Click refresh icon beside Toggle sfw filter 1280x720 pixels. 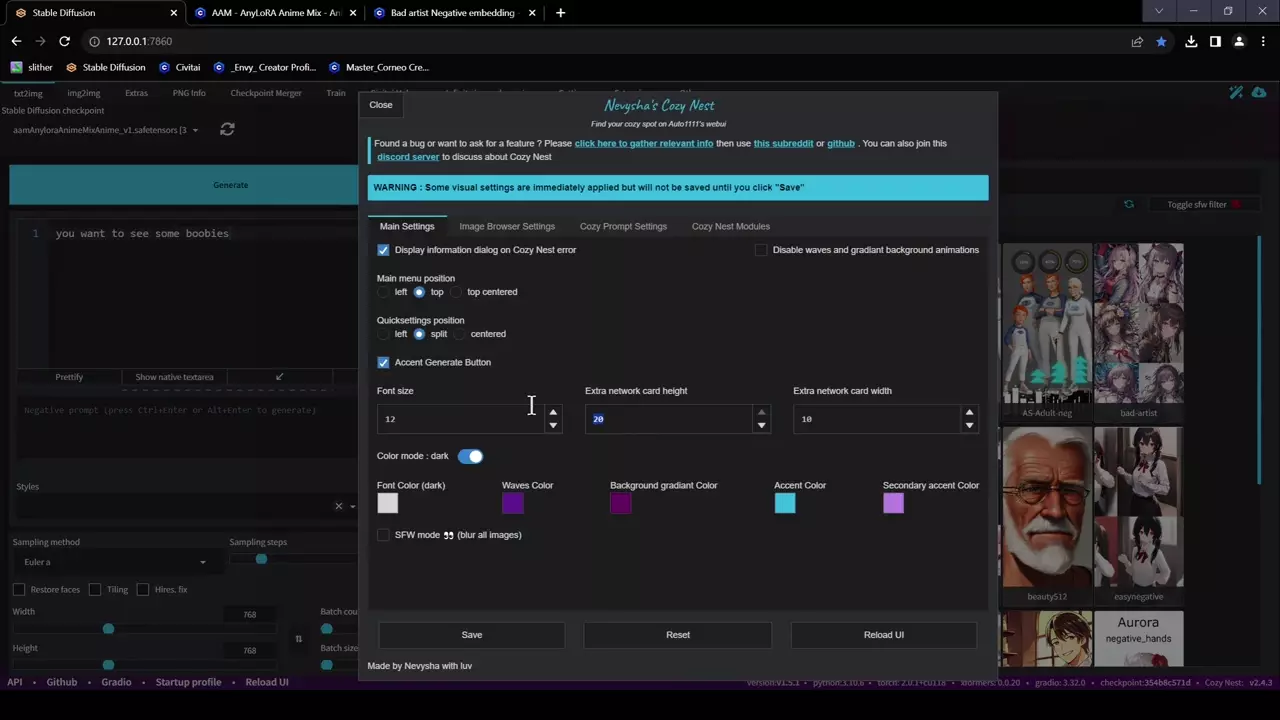[1129, 204]
